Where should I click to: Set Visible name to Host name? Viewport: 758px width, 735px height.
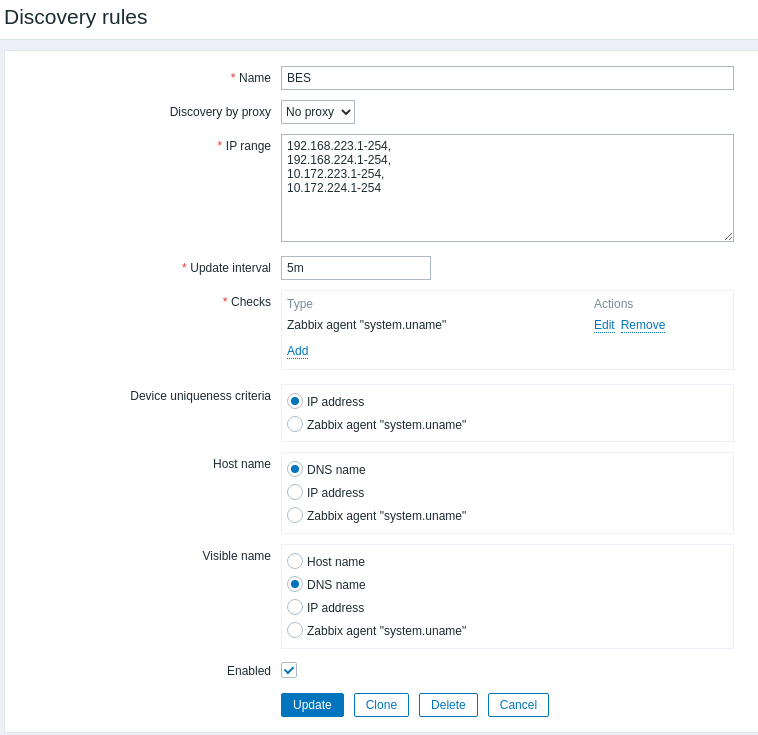[295, 561]
